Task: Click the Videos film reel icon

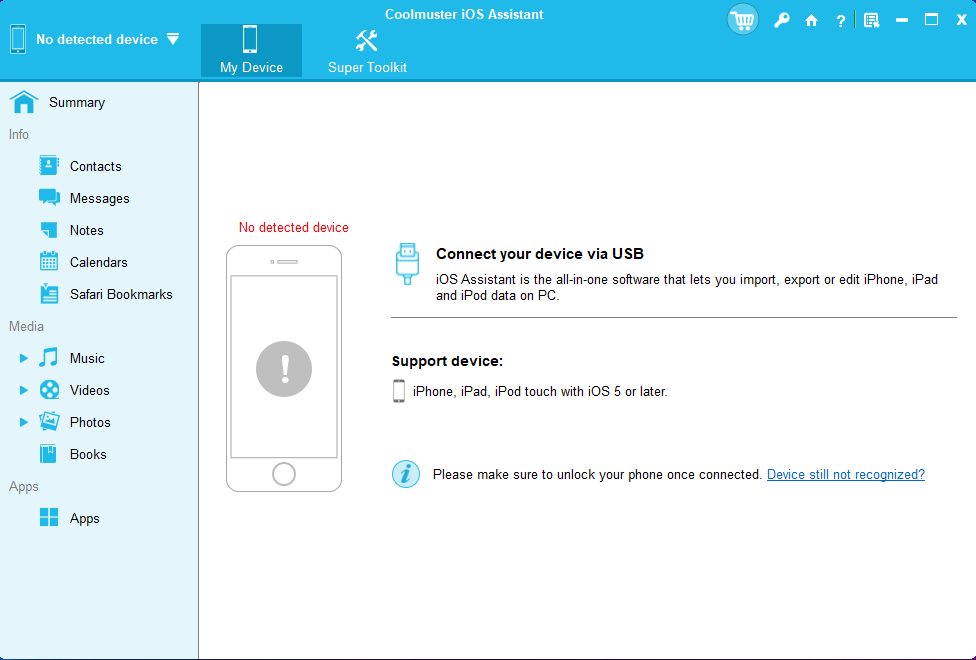Action: [49, 390]
